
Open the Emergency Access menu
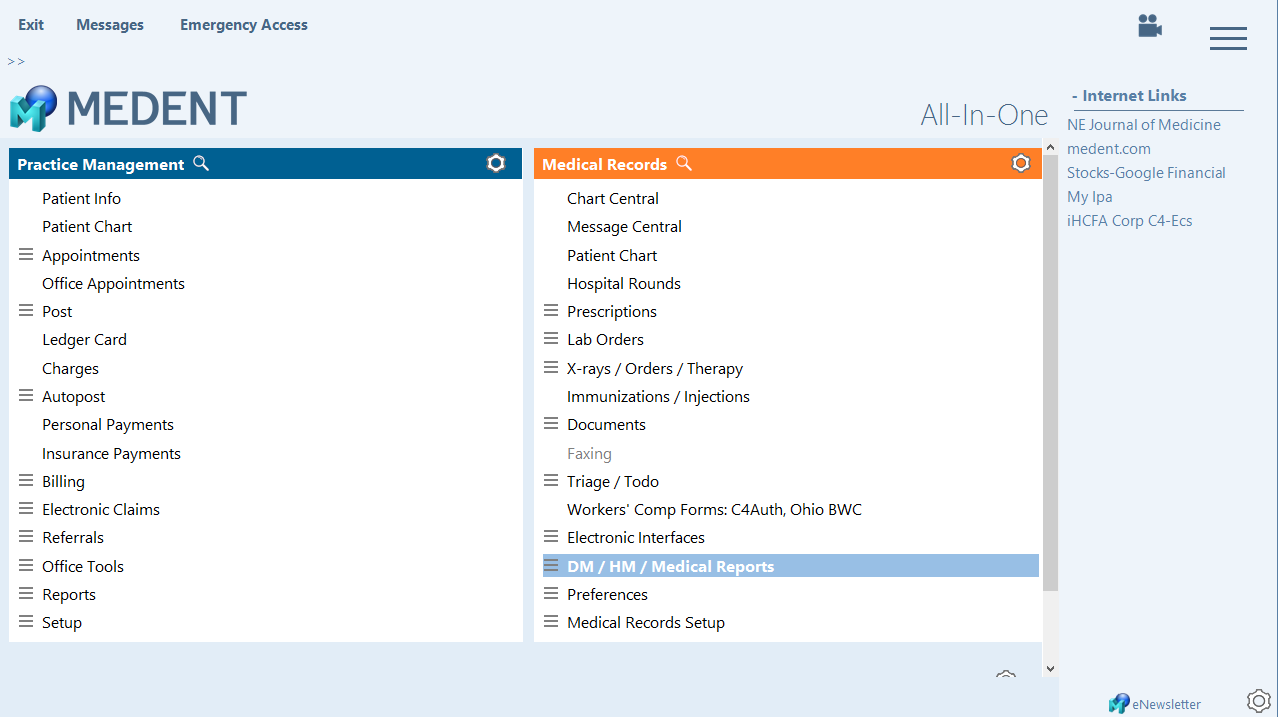(x=244, y=25)
